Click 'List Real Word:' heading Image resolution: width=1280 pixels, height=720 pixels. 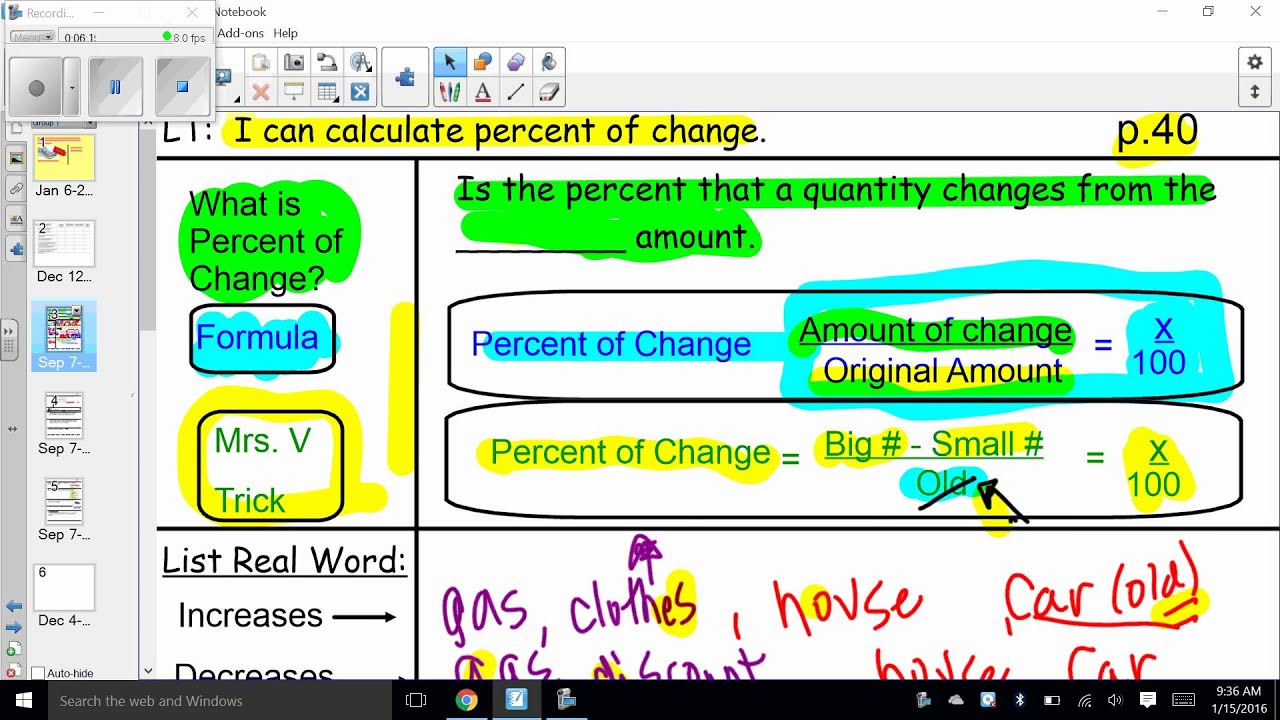coord(285,560)
